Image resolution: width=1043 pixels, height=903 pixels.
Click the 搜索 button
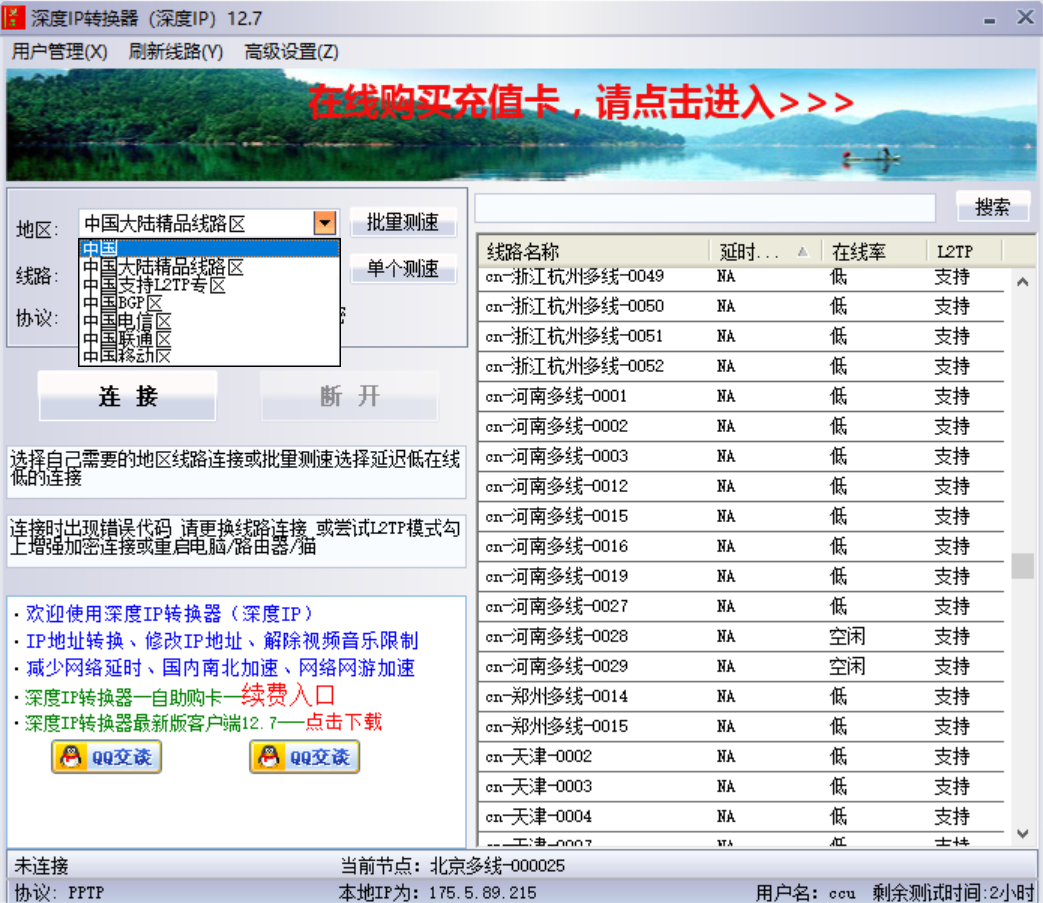tap(992, 207)
